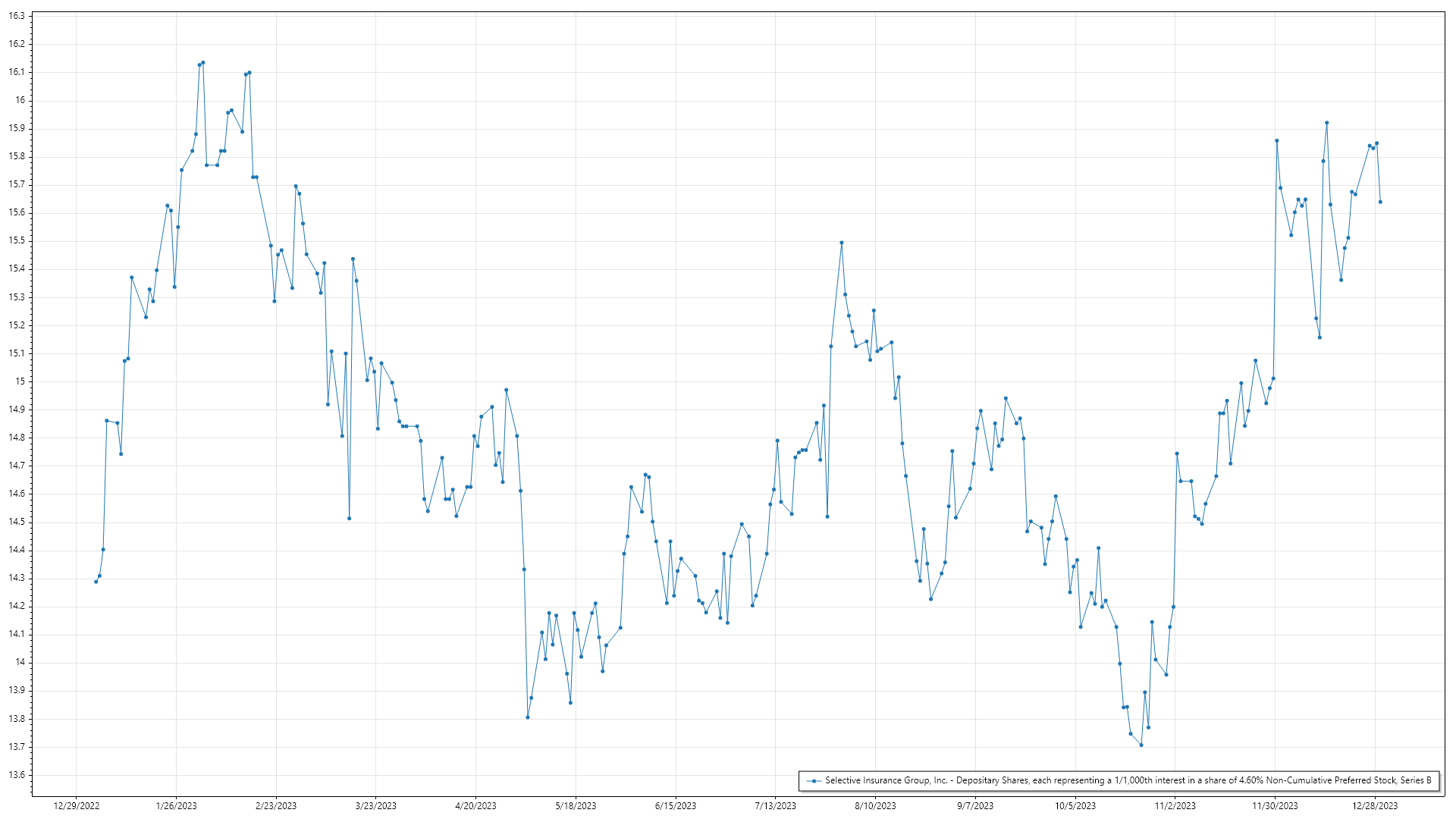Click the 11/30/2023 x-axis date label

(x=1275, y=806)
